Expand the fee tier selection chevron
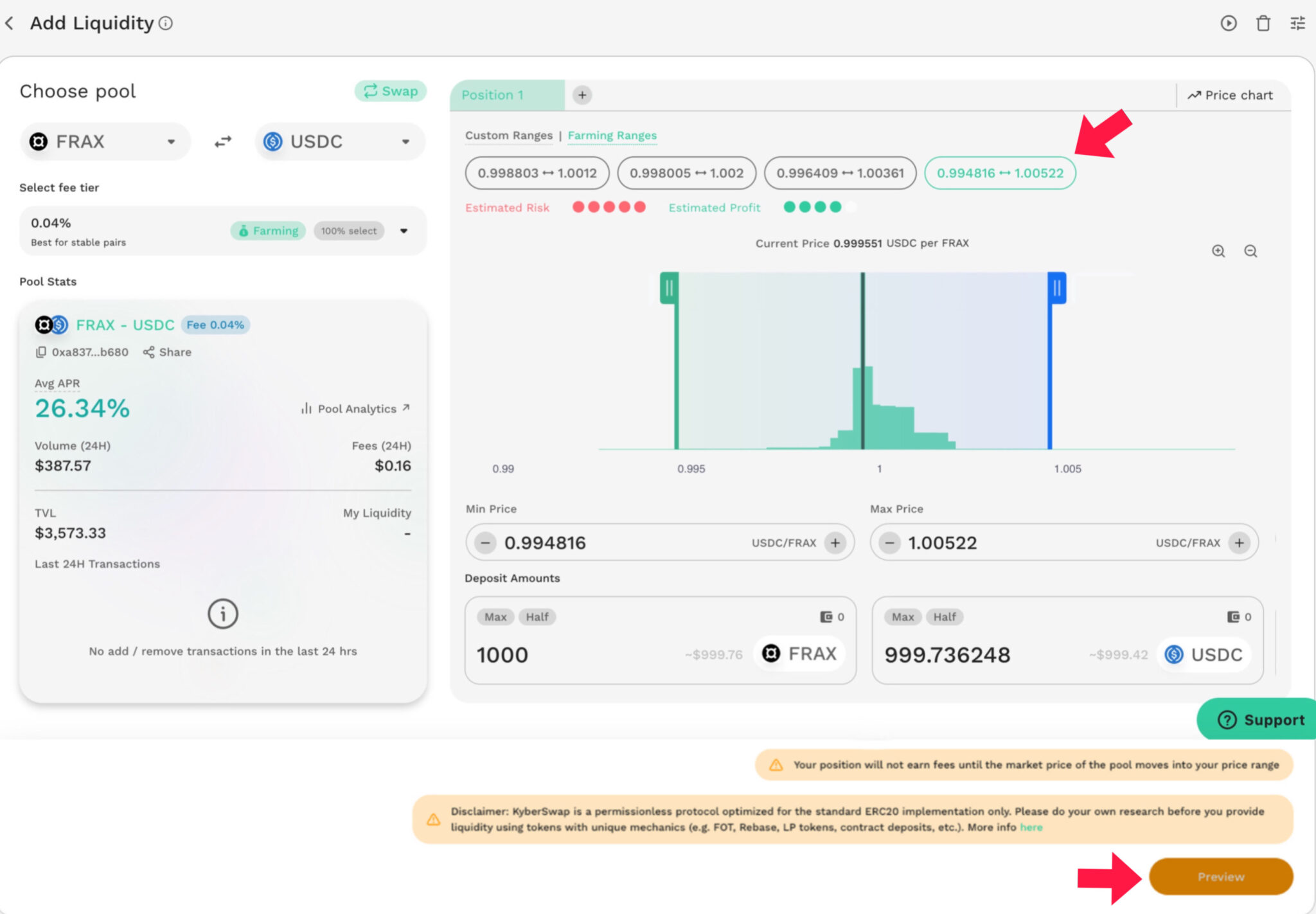The height and width of the screenshot is (914, 1316). pyautogui.click(x=404, y=231)
